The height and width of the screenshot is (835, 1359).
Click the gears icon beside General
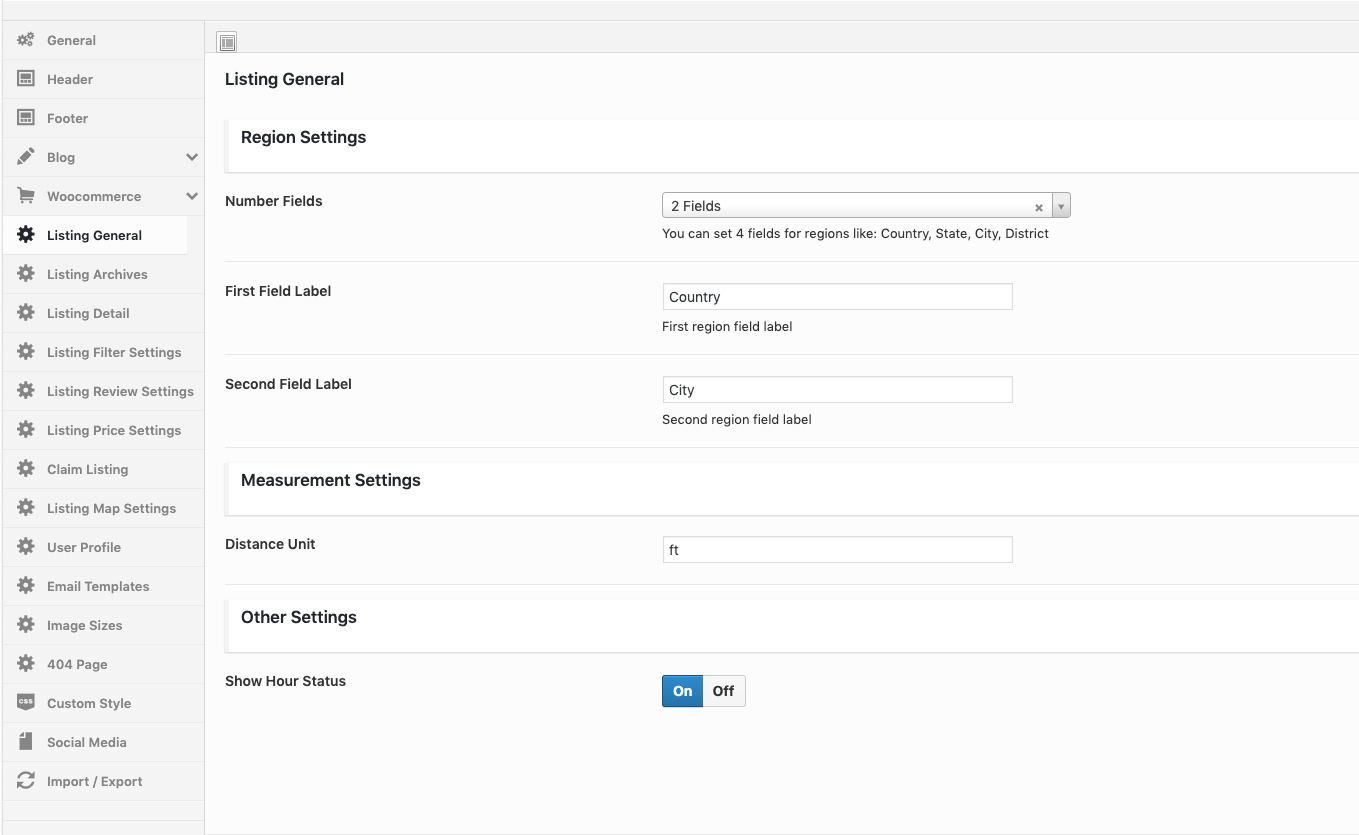click(x=26, y=40)
